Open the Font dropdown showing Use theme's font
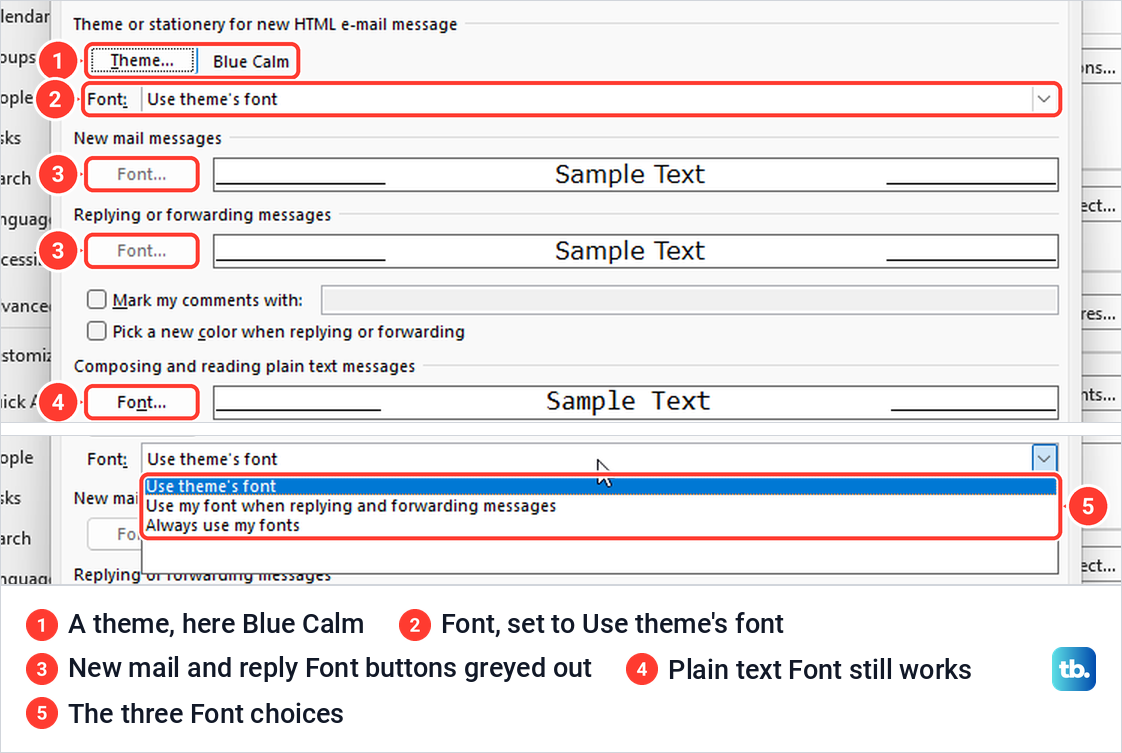 600,99
